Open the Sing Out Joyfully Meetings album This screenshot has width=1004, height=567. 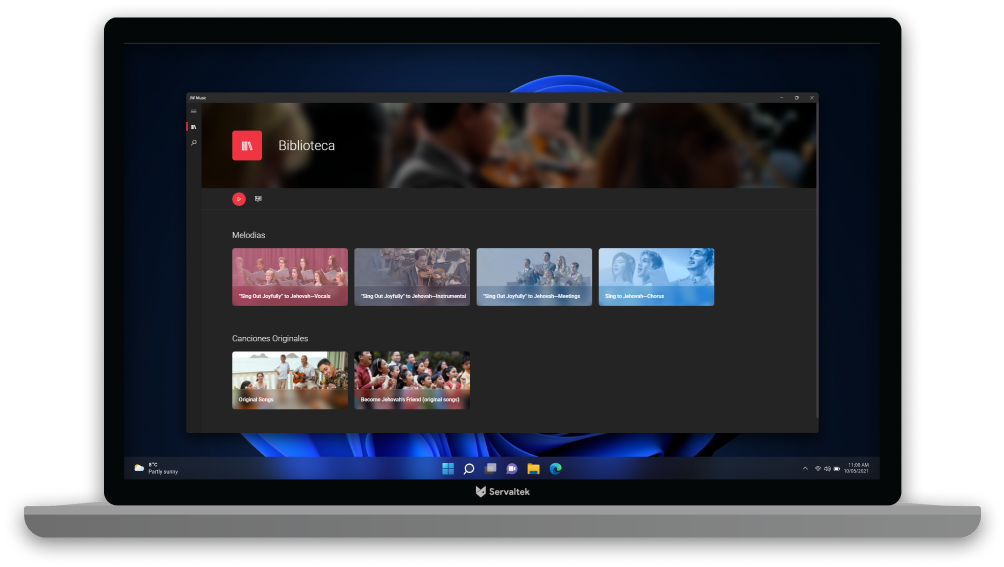click(535, 277)
